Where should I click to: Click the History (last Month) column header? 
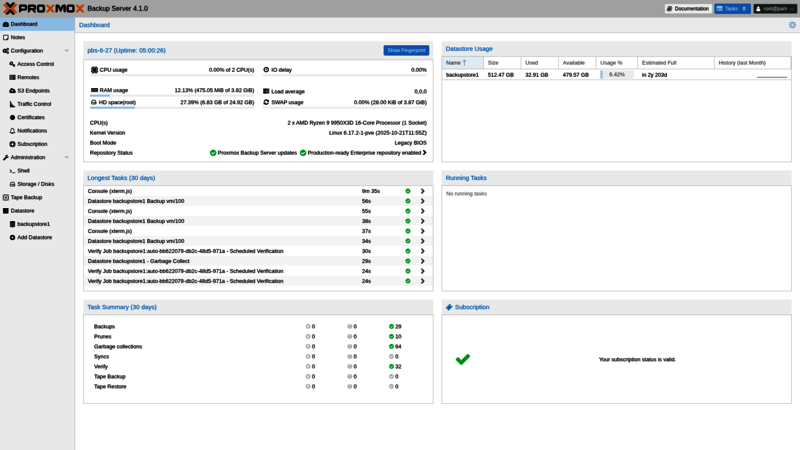[x=753, y=63]
